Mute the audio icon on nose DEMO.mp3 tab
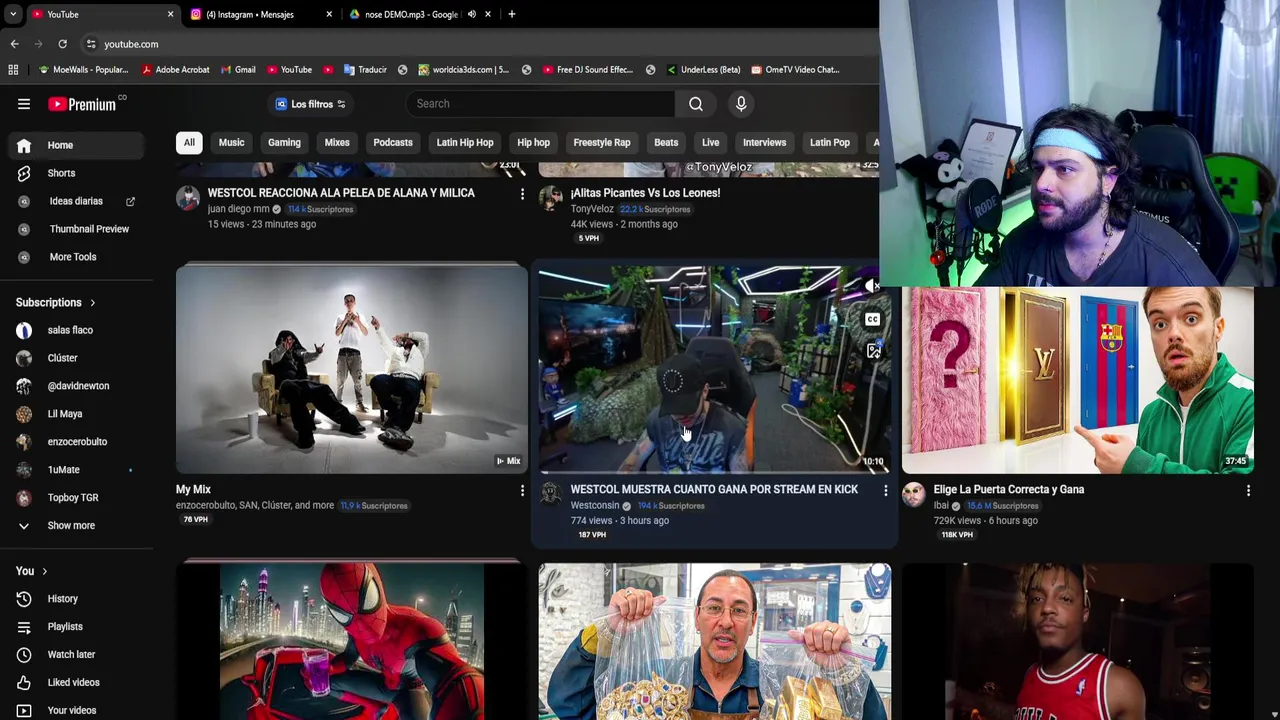Image resolution: width=1280 pixels, height=720 pixels. (472, 14)
